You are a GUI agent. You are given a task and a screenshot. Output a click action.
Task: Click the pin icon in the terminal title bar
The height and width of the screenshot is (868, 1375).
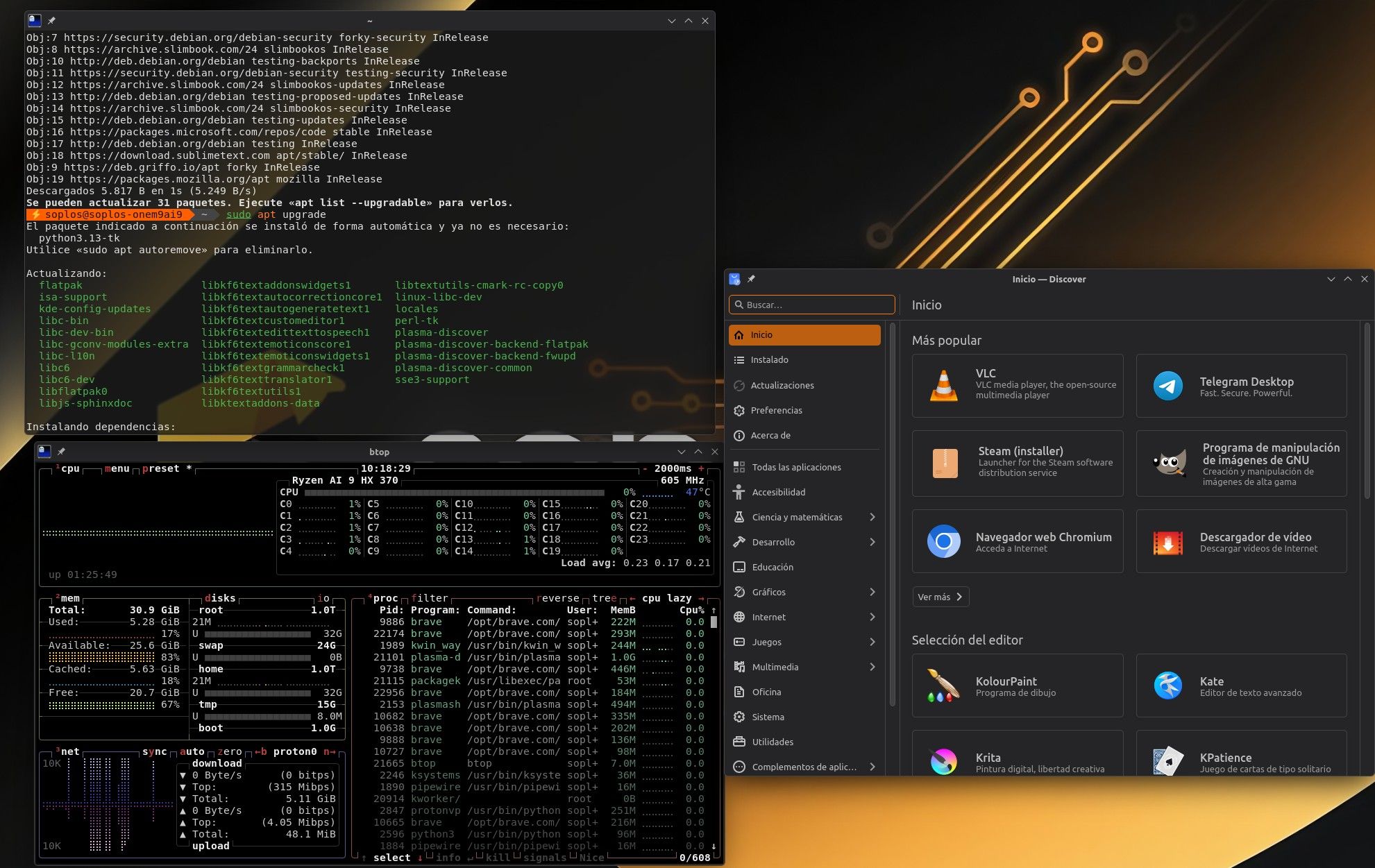click(51, 21)
